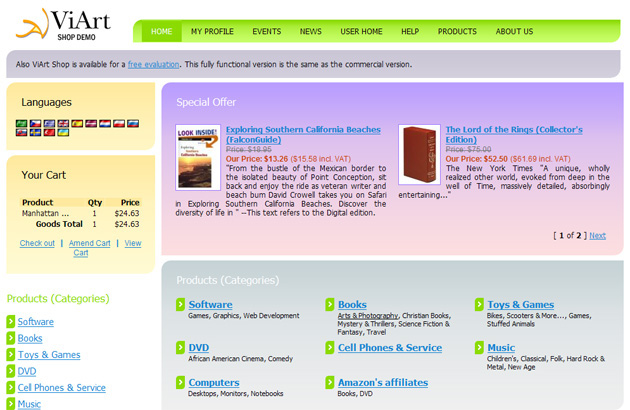The image size is (630, 410).
Task: Open sidebar Toys & Games link
Action: (49, 355)
